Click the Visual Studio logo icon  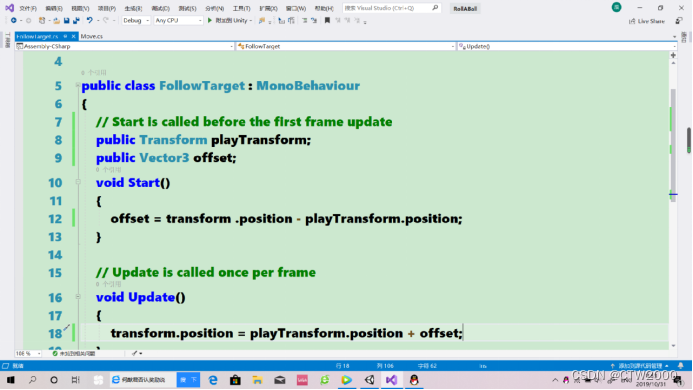click(x=9, y=8)
